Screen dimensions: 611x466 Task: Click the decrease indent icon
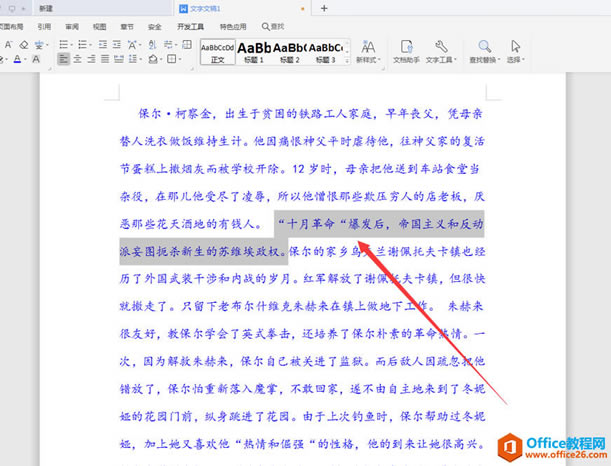pyautogui.click(x=103, y=45)
